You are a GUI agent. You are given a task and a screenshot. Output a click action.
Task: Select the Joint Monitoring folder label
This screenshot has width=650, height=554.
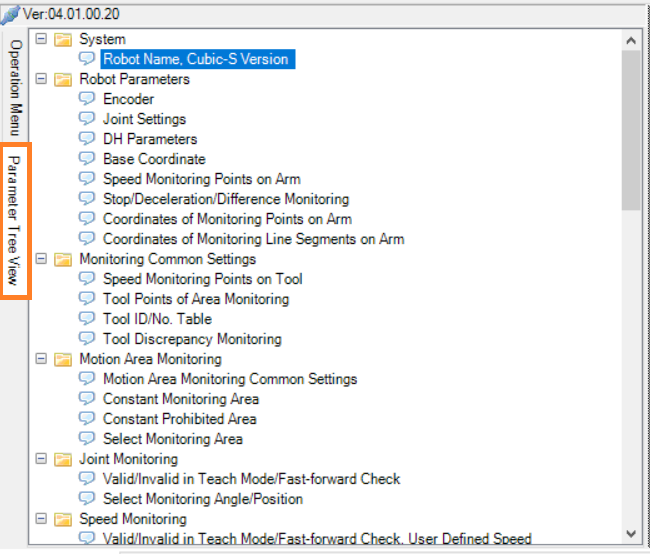(x=129, y=459)
